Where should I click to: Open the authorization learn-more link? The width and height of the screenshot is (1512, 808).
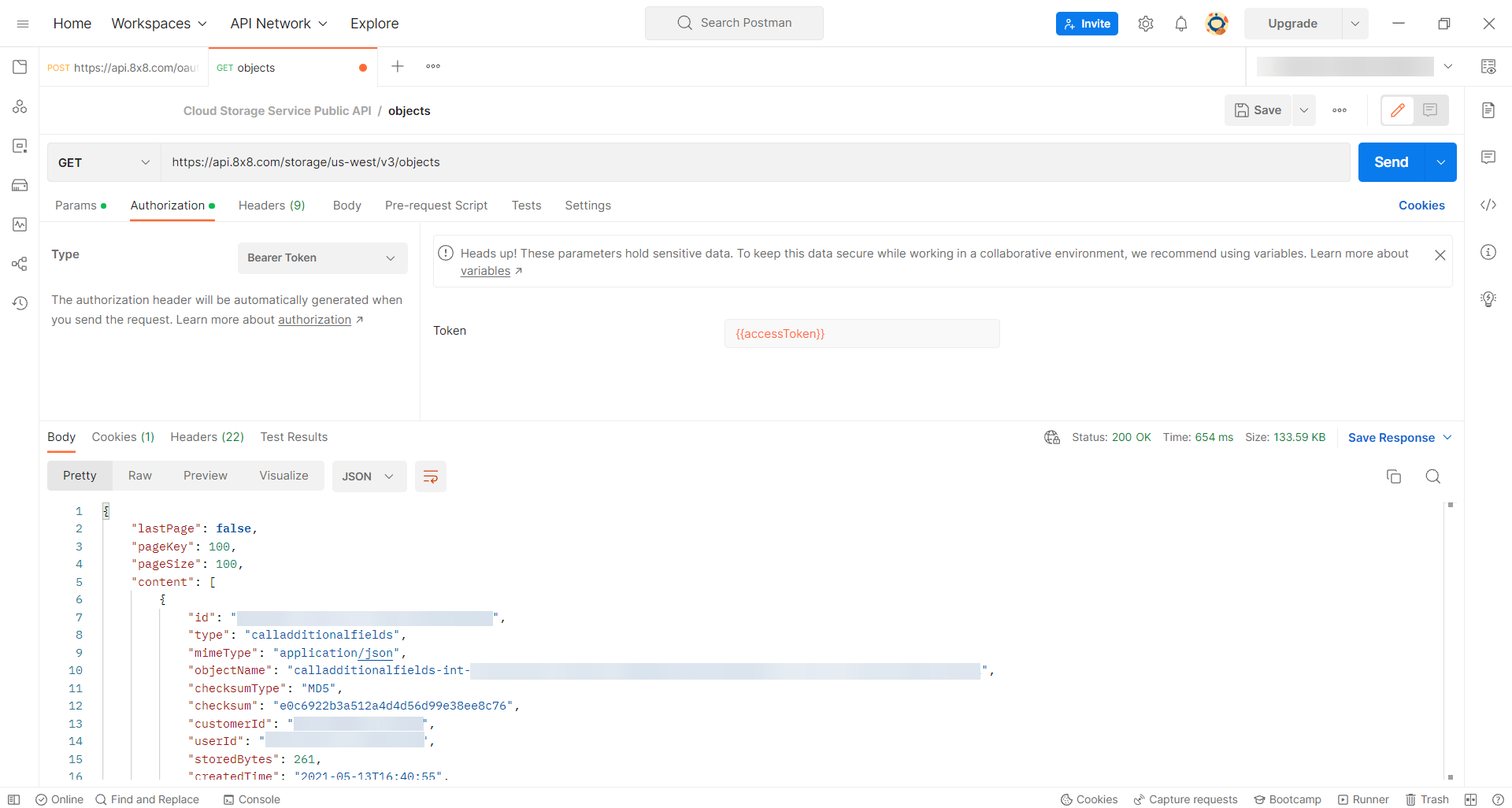(x=315, y=320)
